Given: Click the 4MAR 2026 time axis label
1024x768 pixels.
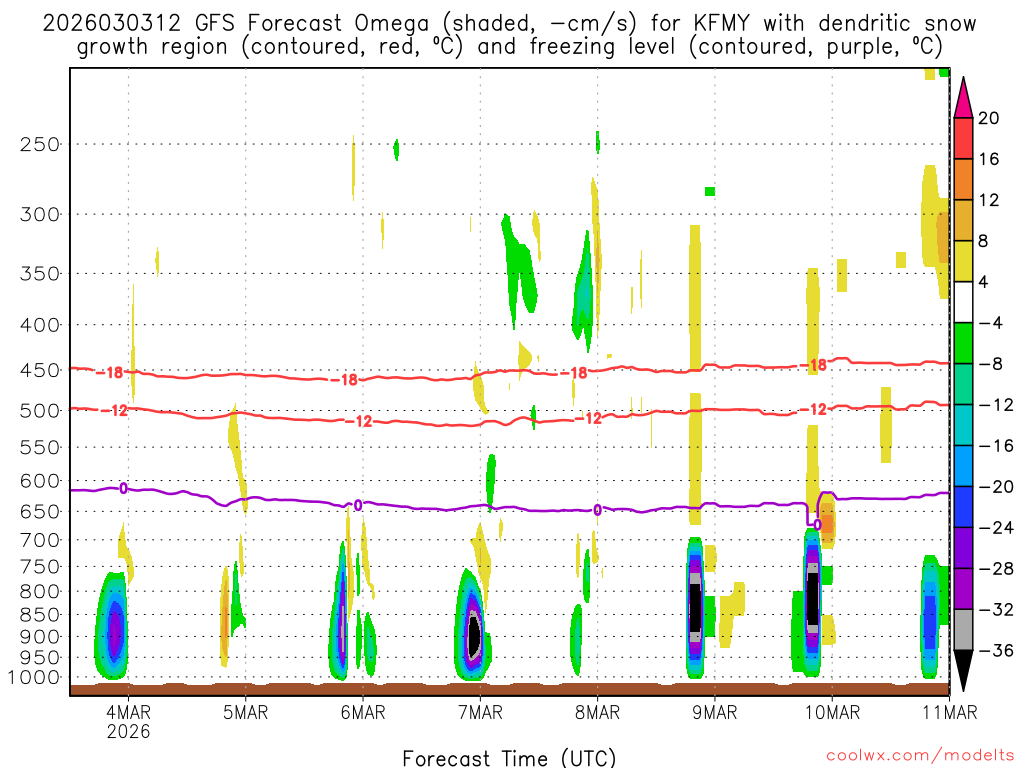Looking at the screenshot, I should (x=128, y=721).
